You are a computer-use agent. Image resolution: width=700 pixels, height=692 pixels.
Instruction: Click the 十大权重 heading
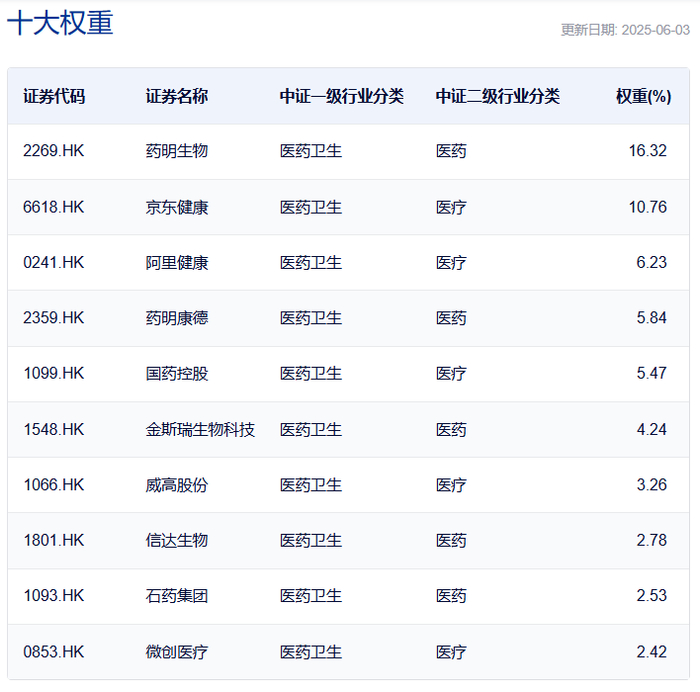(x=60, y=23)
